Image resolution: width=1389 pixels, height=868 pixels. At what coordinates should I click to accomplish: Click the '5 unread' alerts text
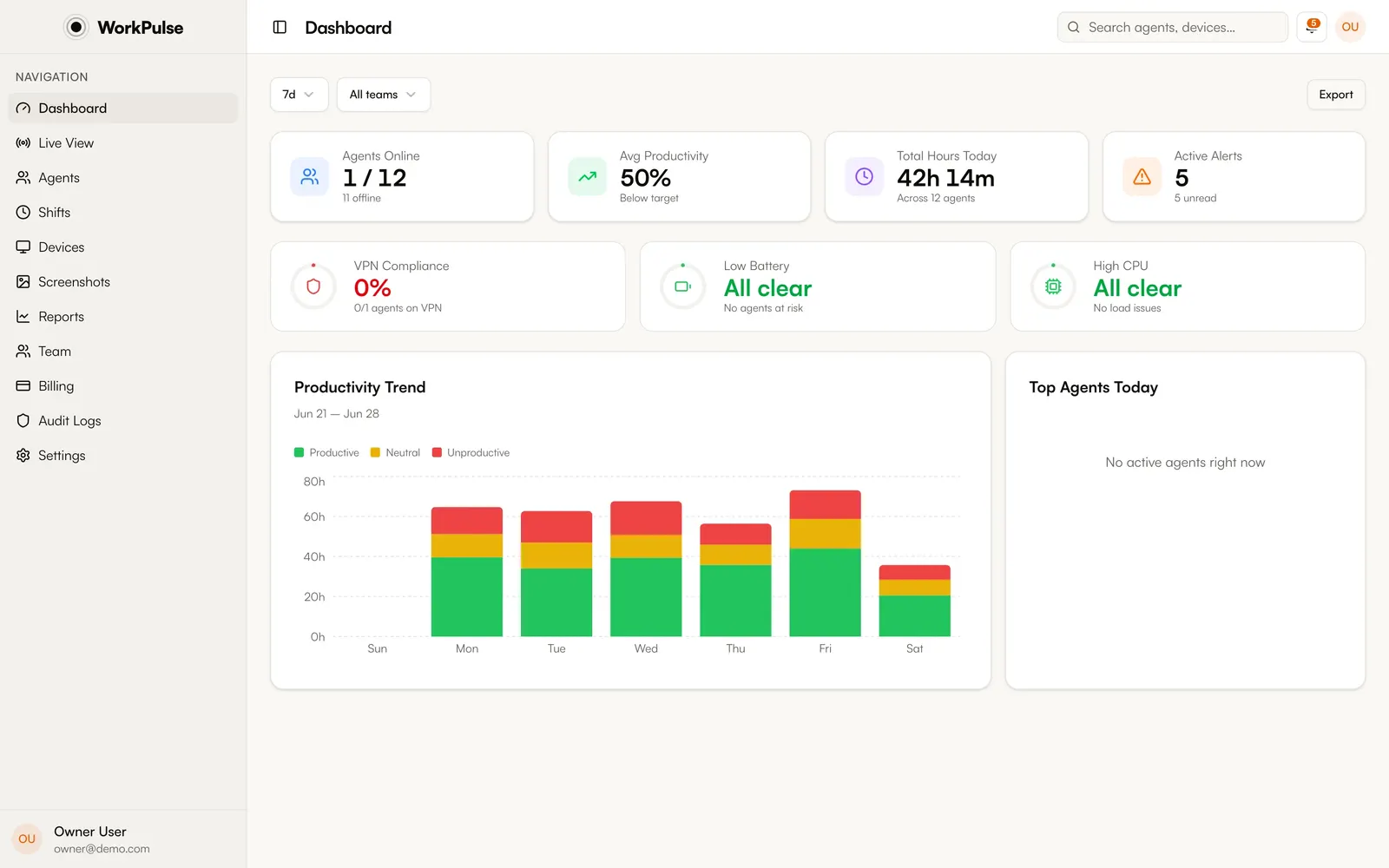(1195, 199)
